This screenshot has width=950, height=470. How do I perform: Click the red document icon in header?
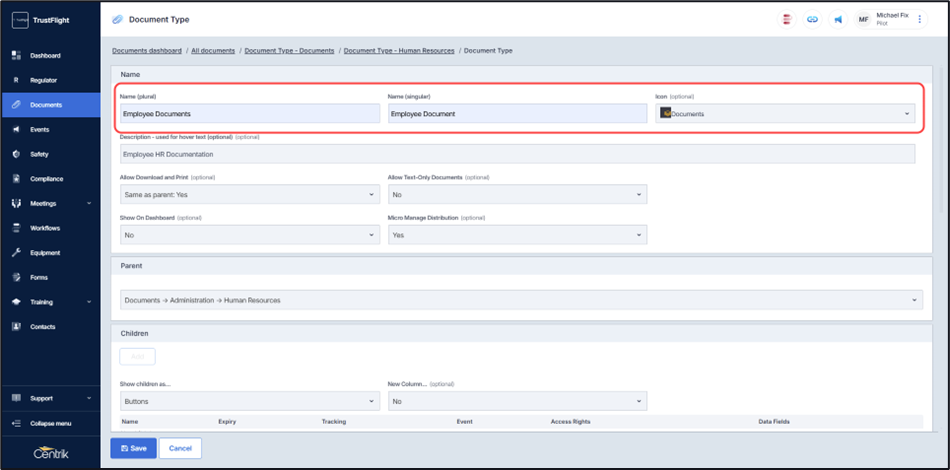coord(787,19)
